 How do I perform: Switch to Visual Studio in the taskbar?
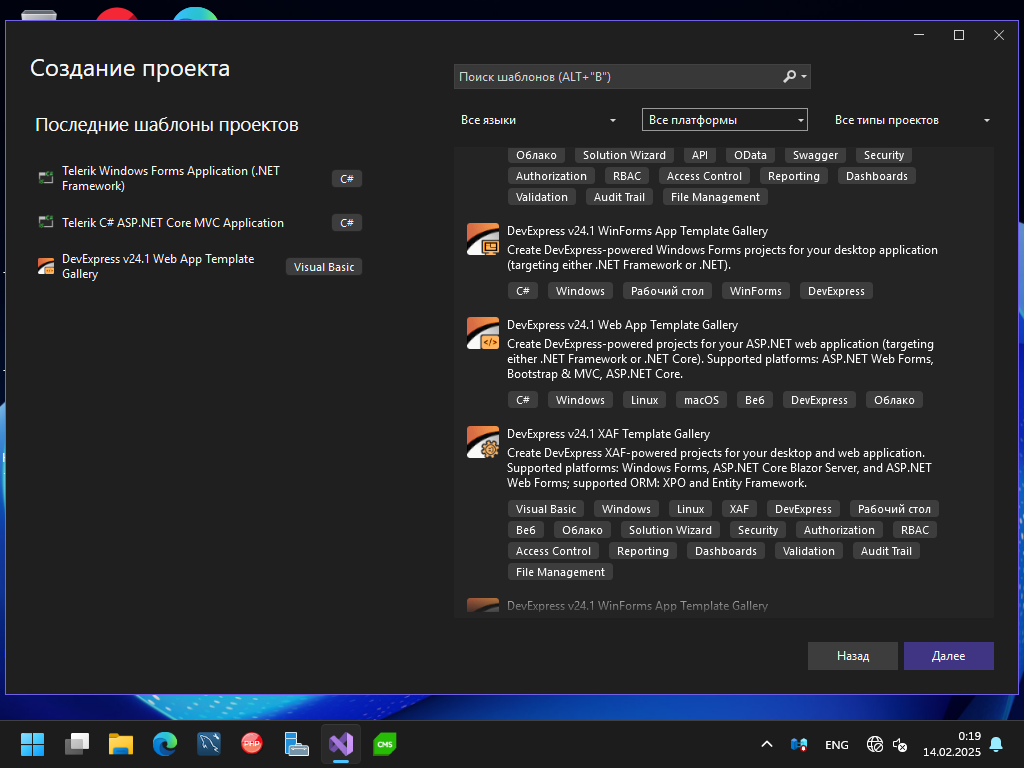click(341, 744)
